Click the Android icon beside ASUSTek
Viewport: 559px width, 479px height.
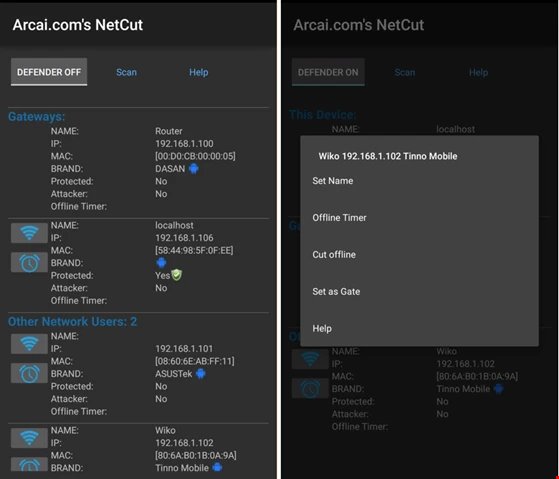(201, 374)
